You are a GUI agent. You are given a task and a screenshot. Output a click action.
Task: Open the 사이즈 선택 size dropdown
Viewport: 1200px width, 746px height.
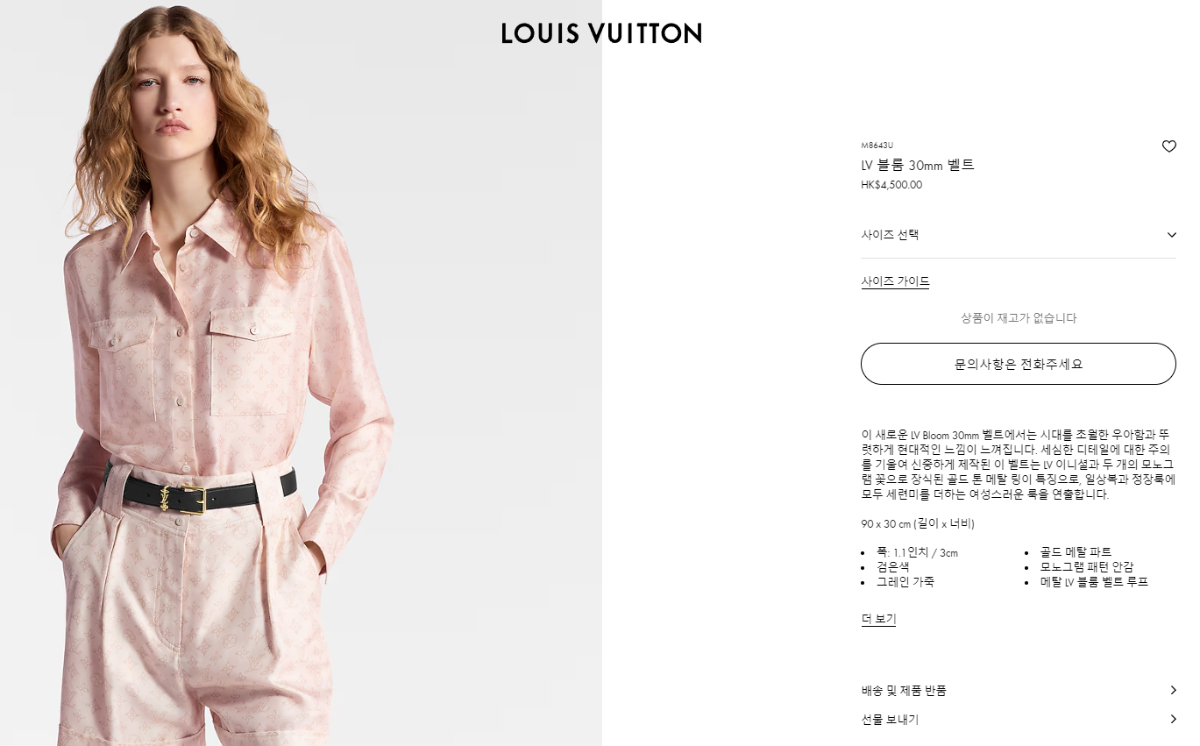[1018, 235]
